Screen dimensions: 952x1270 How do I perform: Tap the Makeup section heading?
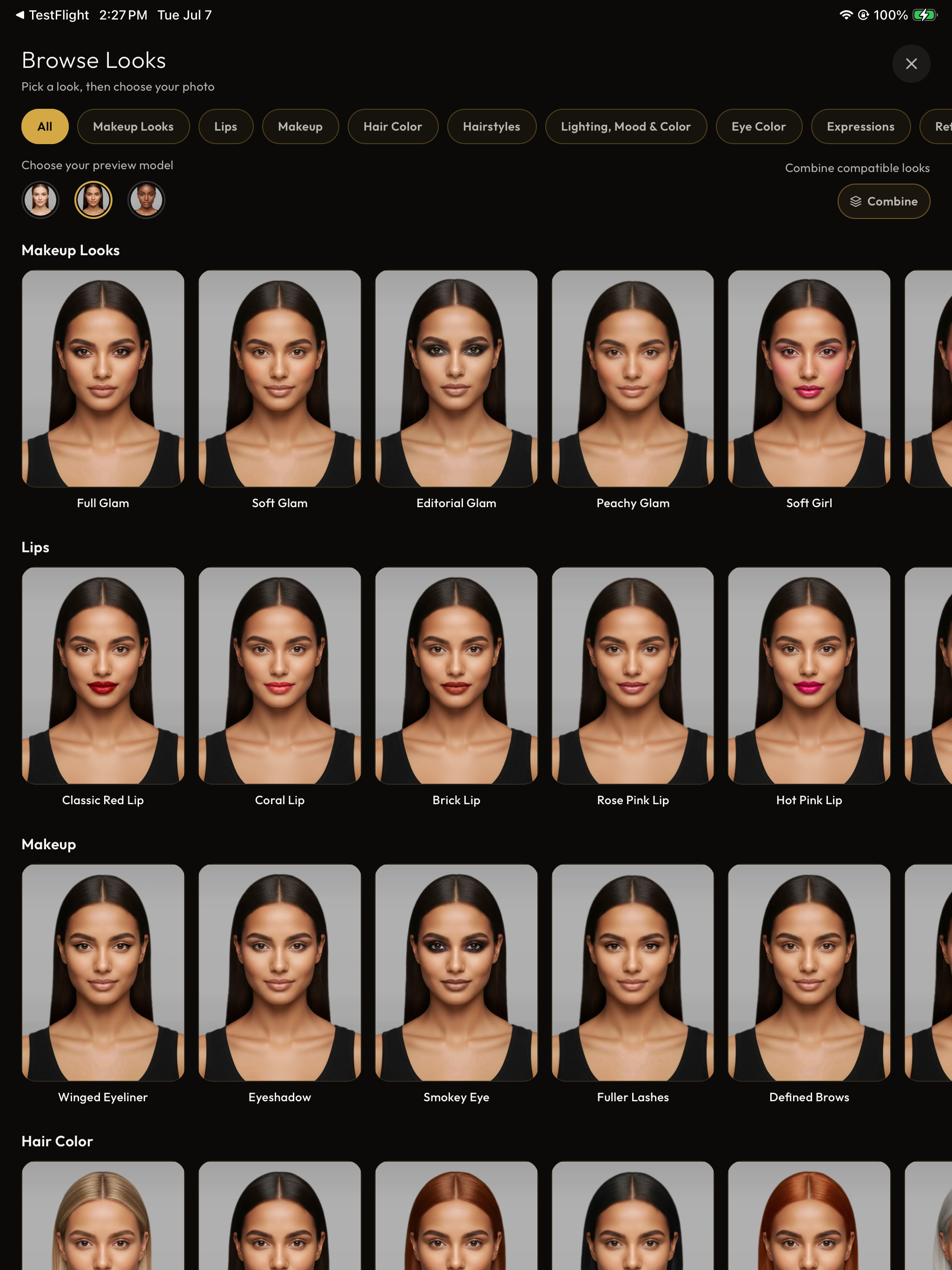(x=49, y=845)
